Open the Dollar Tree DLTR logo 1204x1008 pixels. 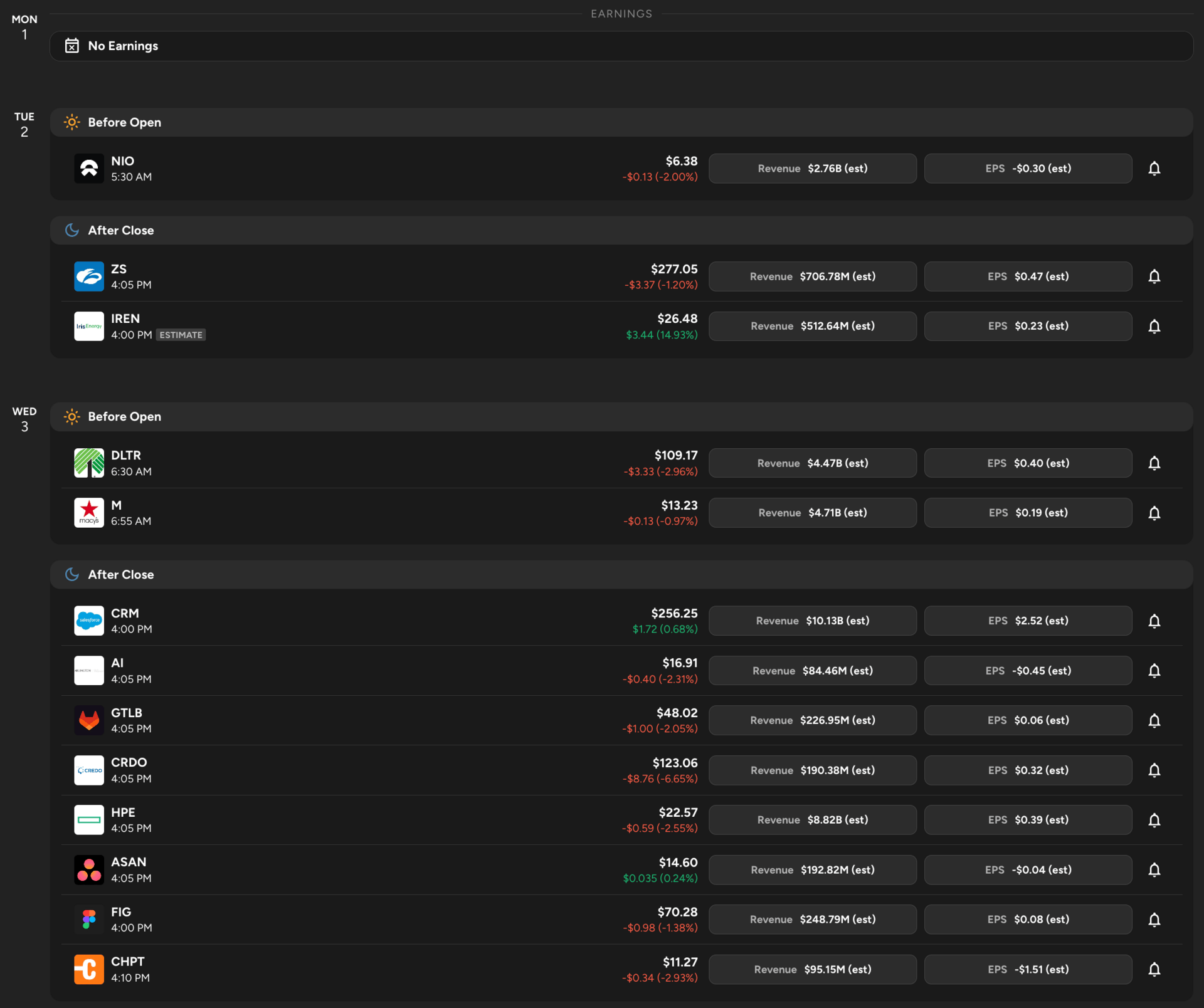click(x=89, y=463)
